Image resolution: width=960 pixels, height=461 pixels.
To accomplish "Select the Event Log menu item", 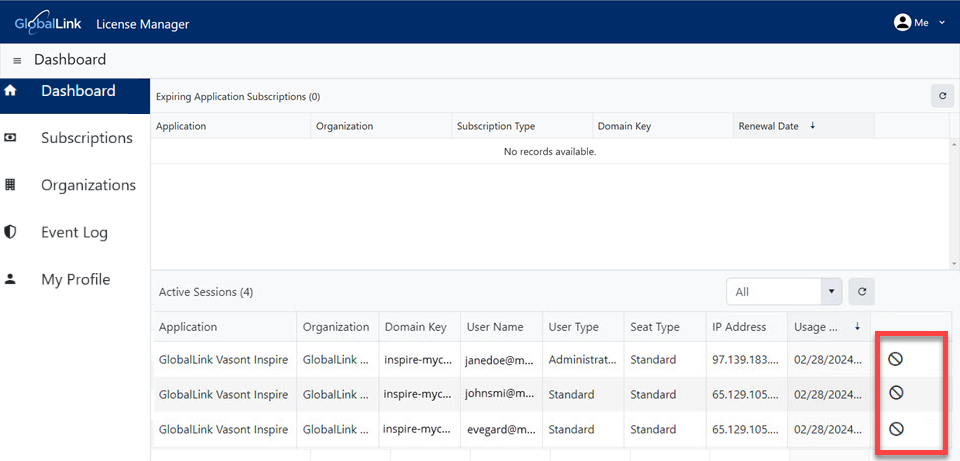I will pyautogui.click(x=75, y=233).
